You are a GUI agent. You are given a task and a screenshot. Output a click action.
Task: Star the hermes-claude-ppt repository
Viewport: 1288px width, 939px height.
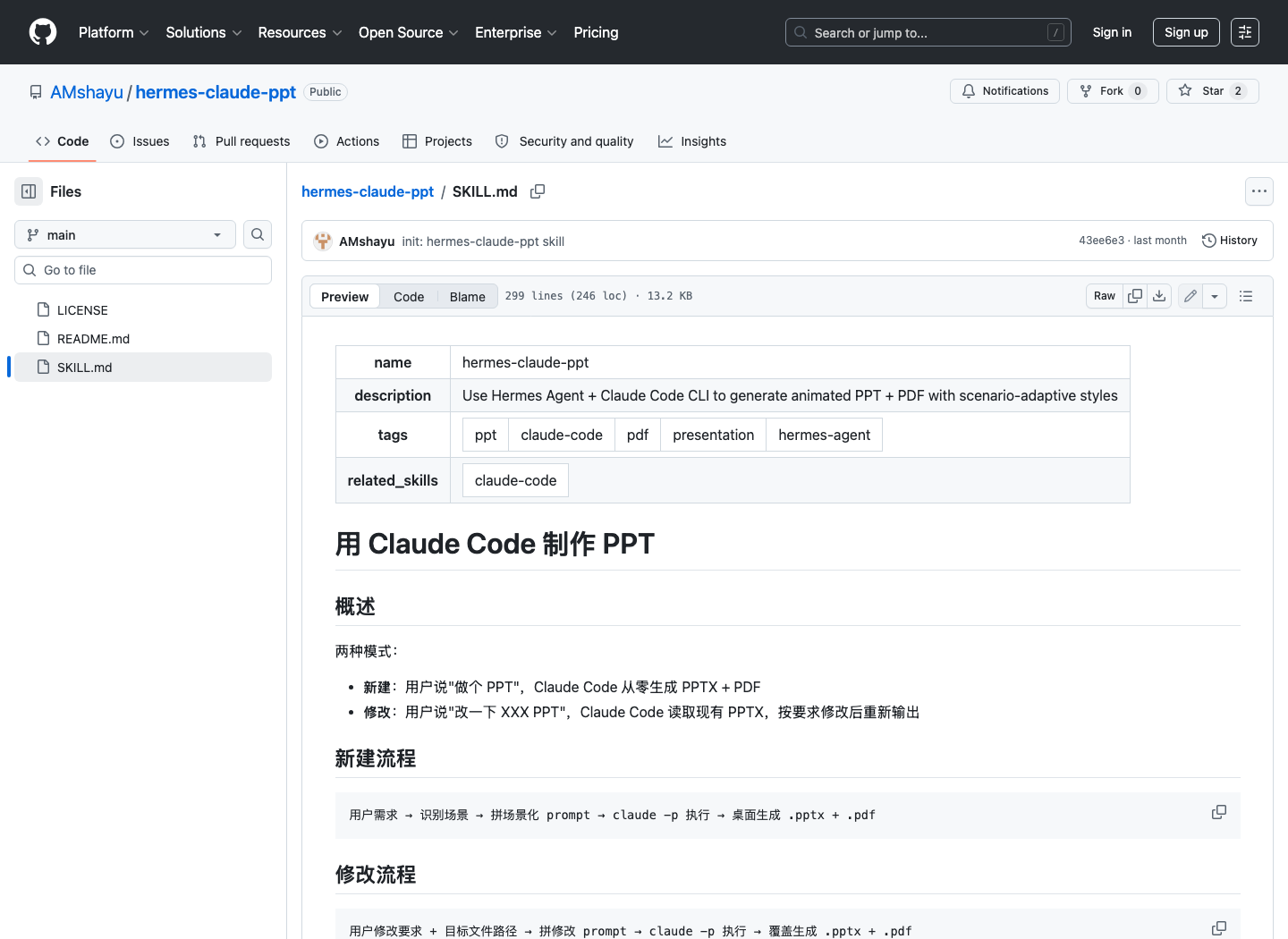click(x=1212, y=91)
